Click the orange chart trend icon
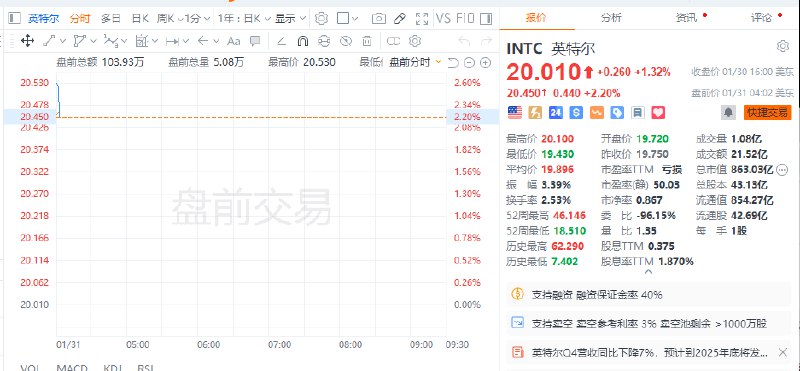800x371 pixels. pyautogui.click(x=596, y=113)
